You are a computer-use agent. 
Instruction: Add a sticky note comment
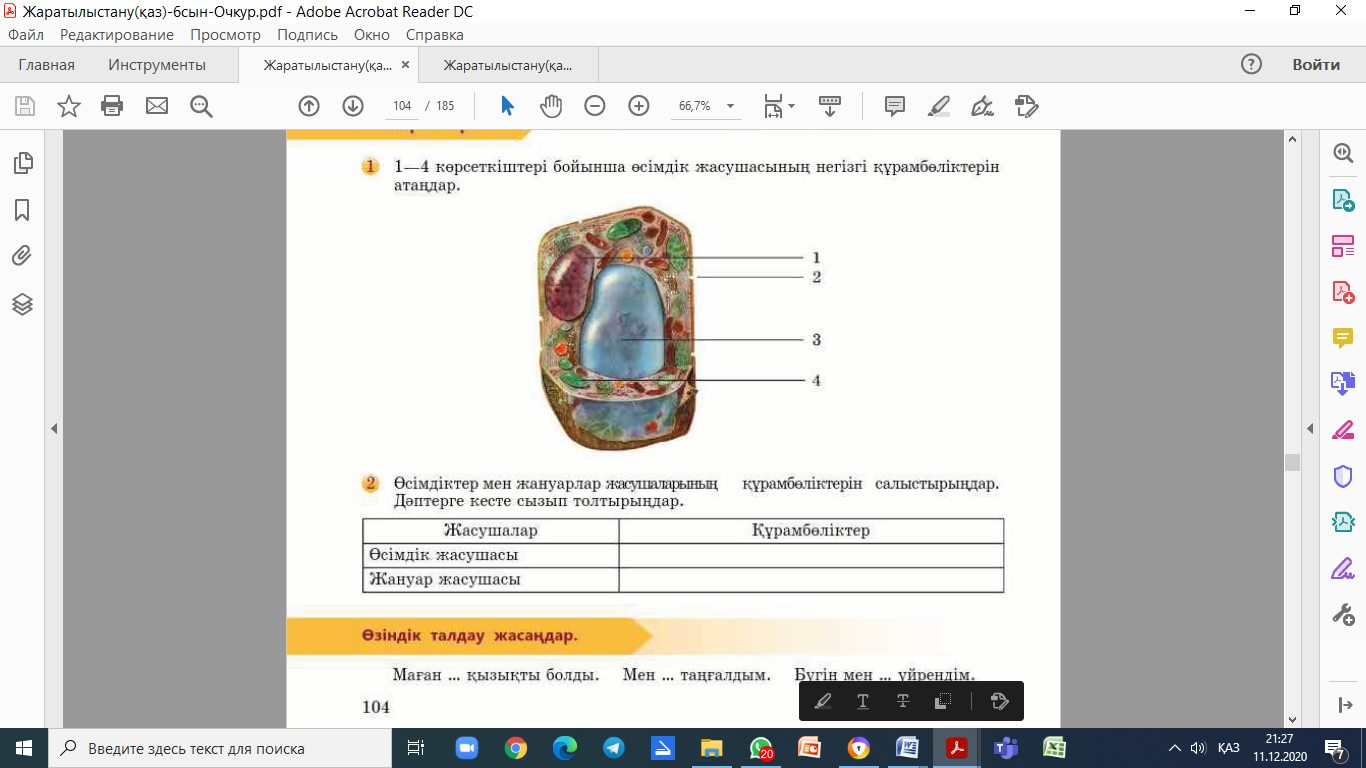point(895,106)
